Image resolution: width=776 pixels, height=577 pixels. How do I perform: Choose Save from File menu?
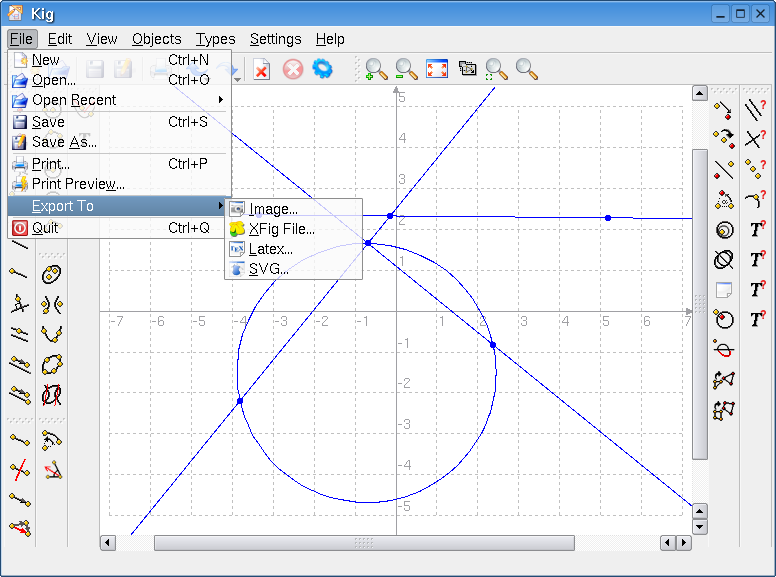(119, 122)
